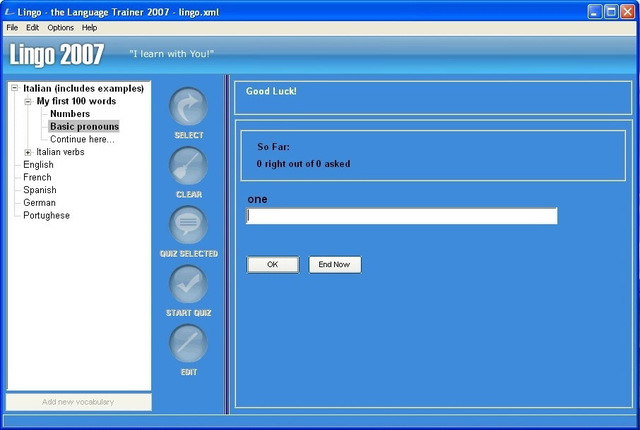Select My first 100 words in the tree
The width and height of the screenshot is (640, 430).
click(76, 101)
